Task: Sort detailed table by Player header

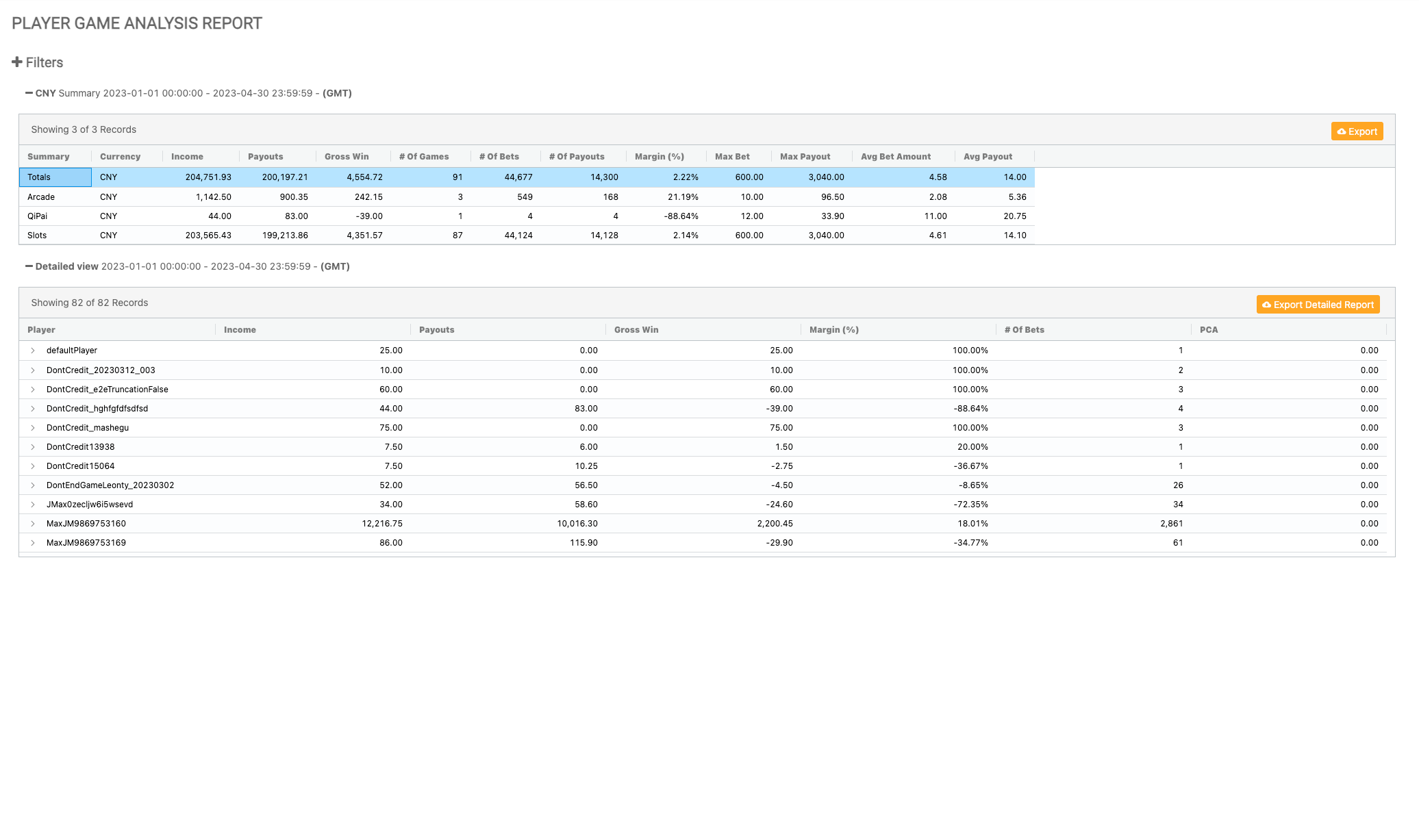Action: tap(41, 330)
